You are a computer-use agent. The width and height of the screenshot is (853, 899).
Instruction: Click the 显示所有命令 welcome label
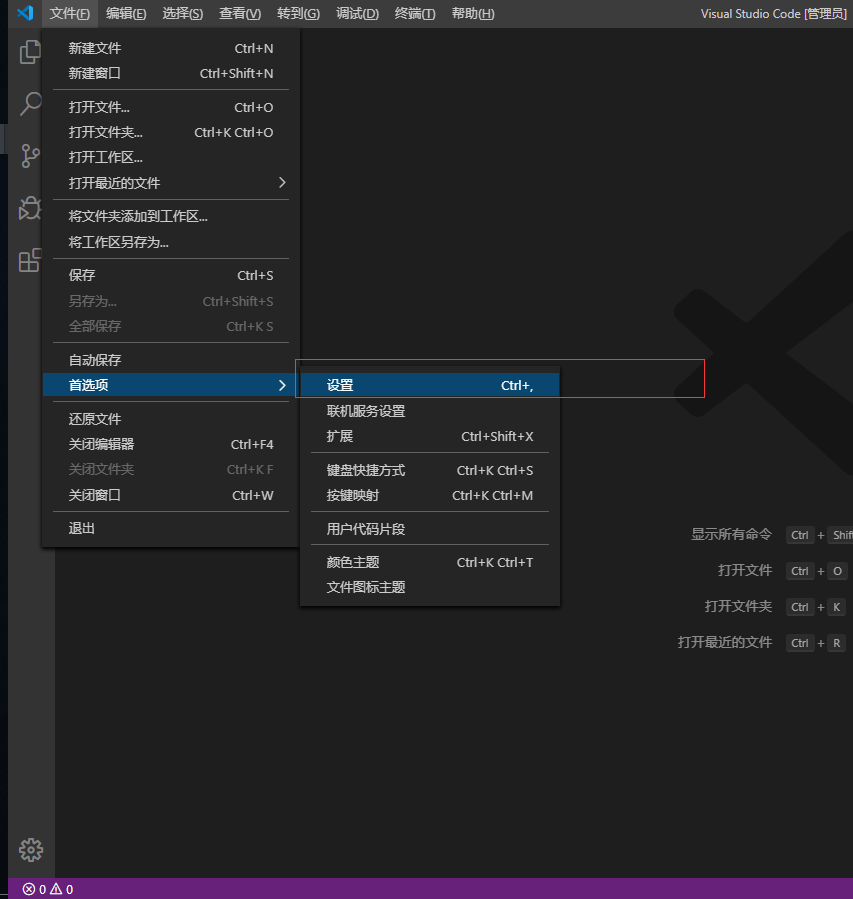(731, 534)
